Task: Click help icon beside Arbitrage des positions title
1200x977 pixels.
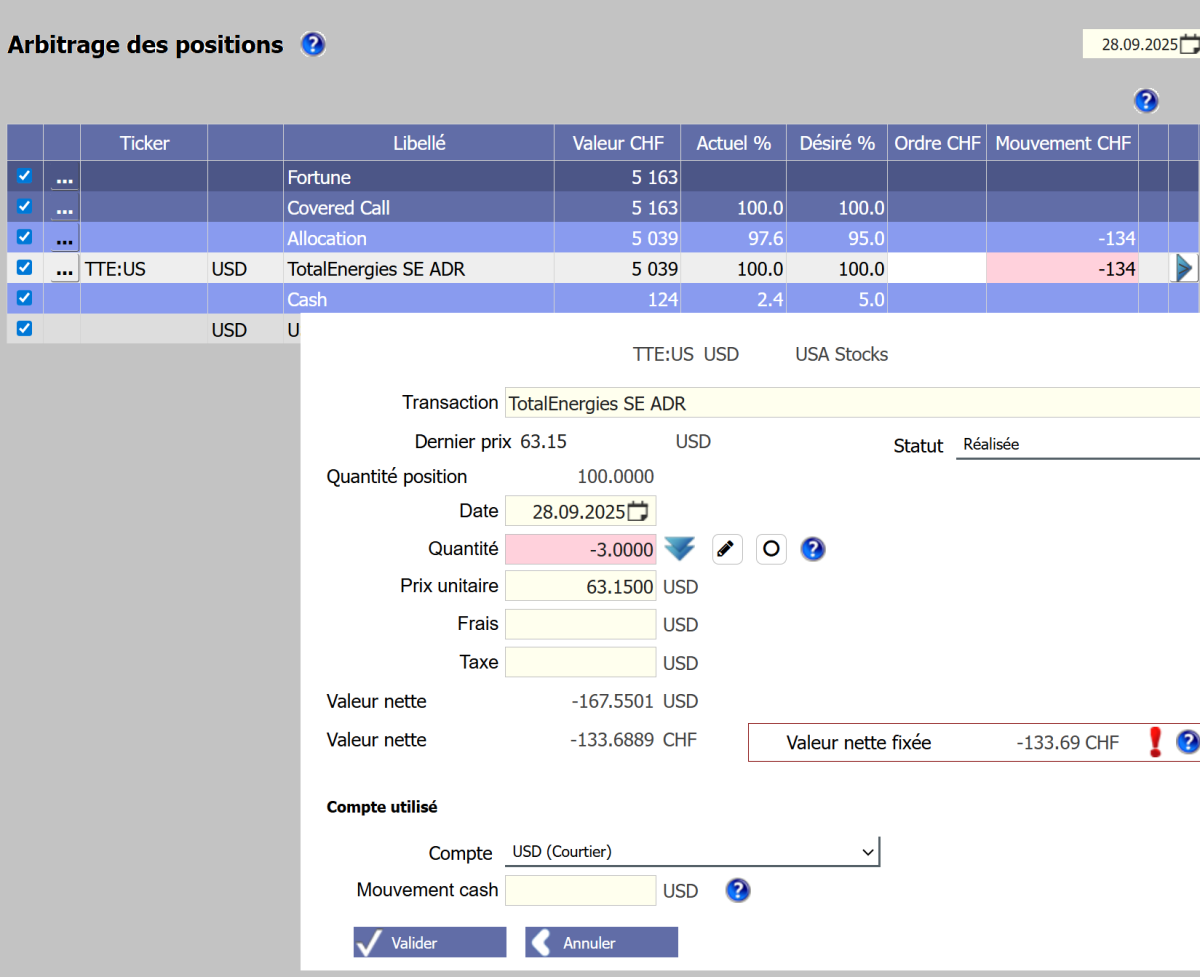Action: pyautogui.click(x=313, y=45)
